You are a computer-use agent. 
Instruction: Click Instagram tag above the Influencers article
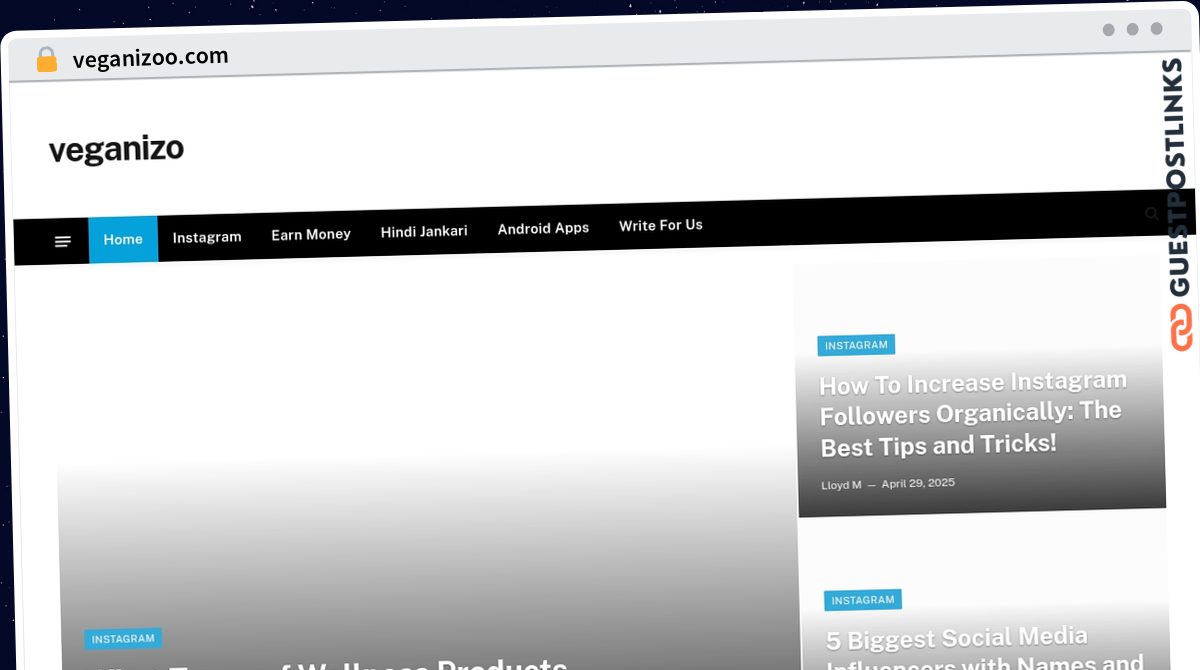(x=863, y=600)
